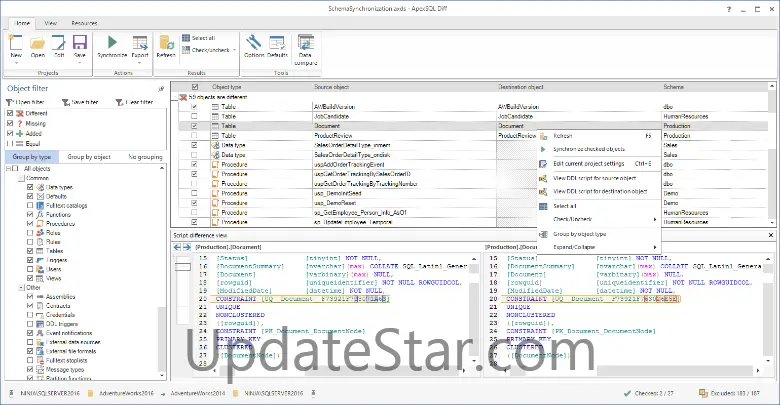Toggle the Different objects checkbox
The image size is (780, 405).
pyautogui.click(x=10, y=113)
